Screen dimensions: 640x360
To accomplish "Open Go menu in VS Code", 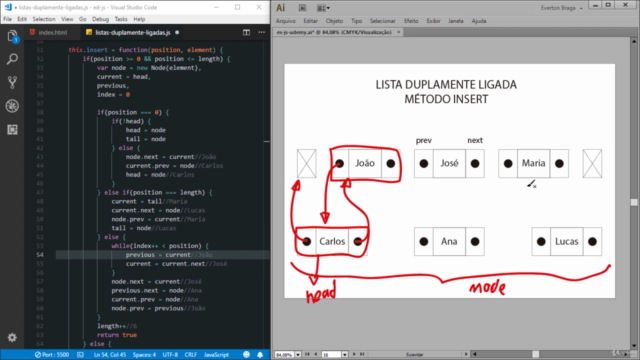I will point(82,19).
